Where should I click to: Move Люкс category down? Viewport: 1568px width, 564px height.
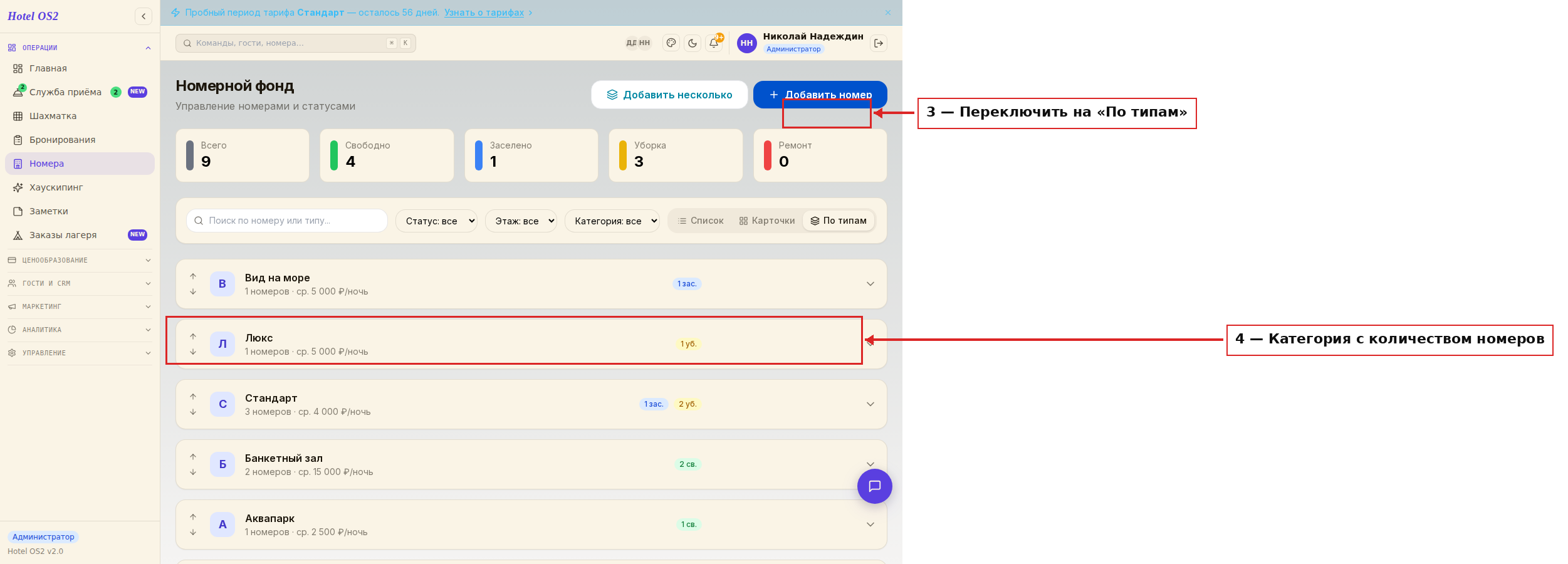(193, 352)
